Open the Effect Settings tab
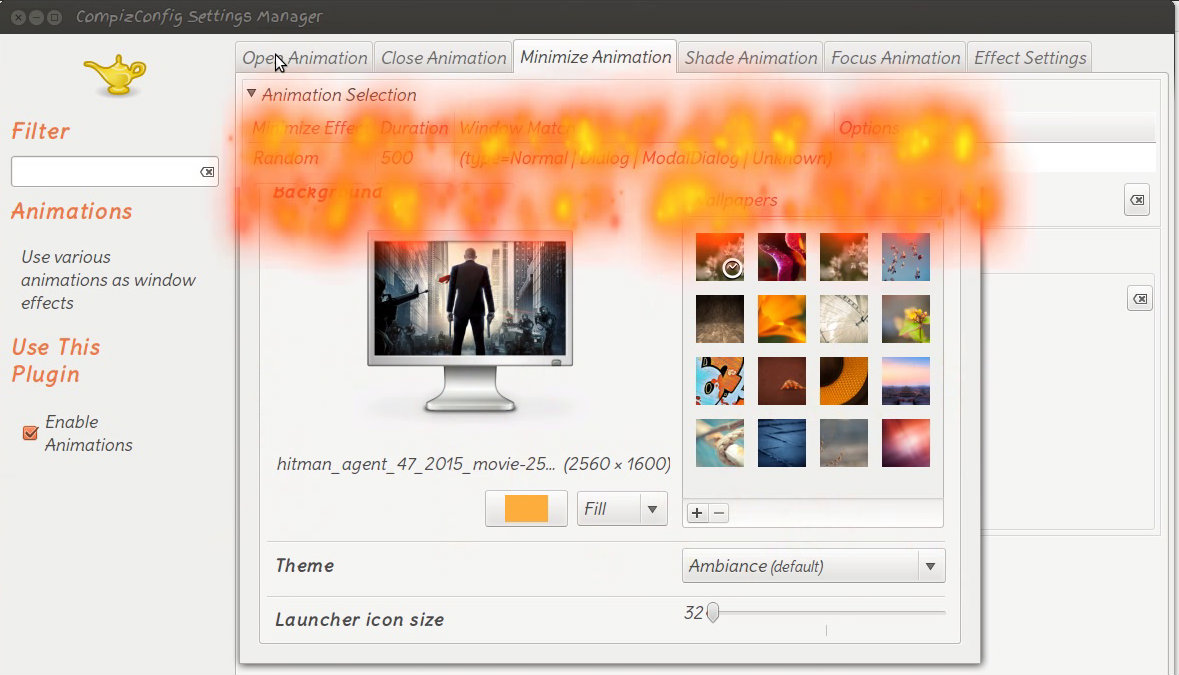1179x675 pixels. [x=1030, y=57]
